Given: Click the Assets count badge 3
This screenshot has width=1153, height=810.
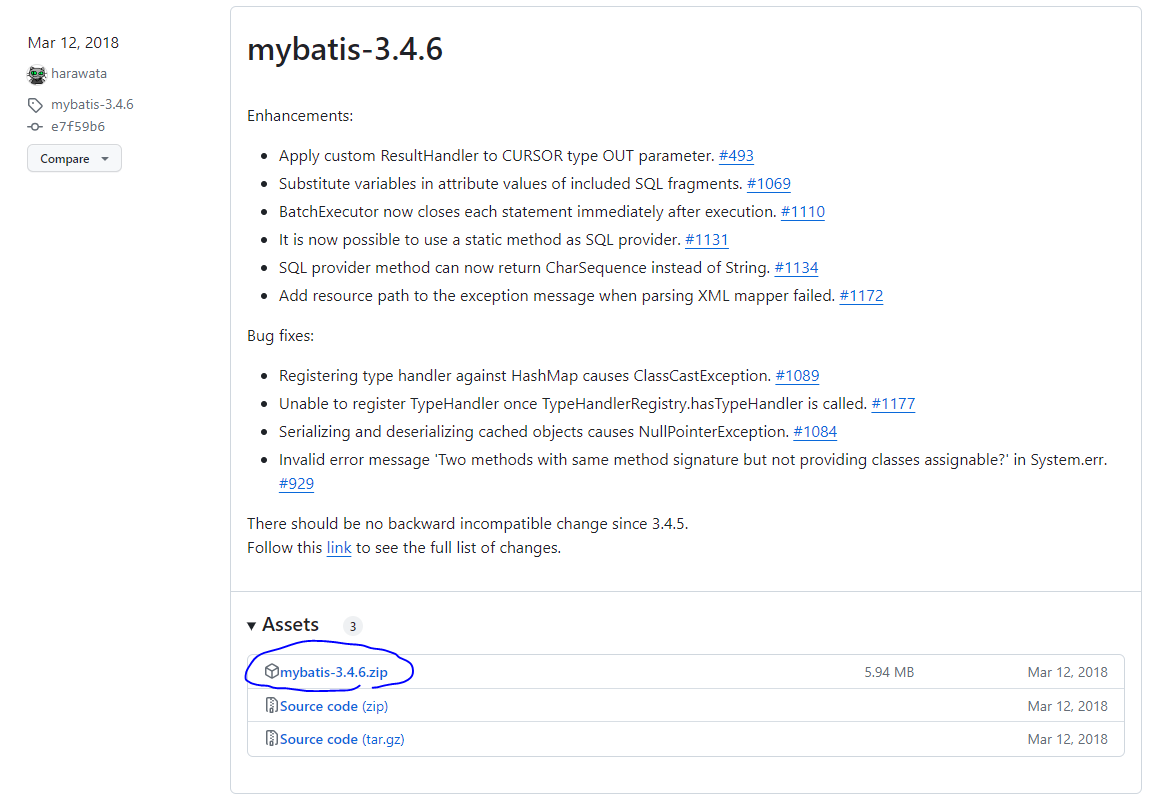Looking at the screenshot, I should tap(353, 626).
